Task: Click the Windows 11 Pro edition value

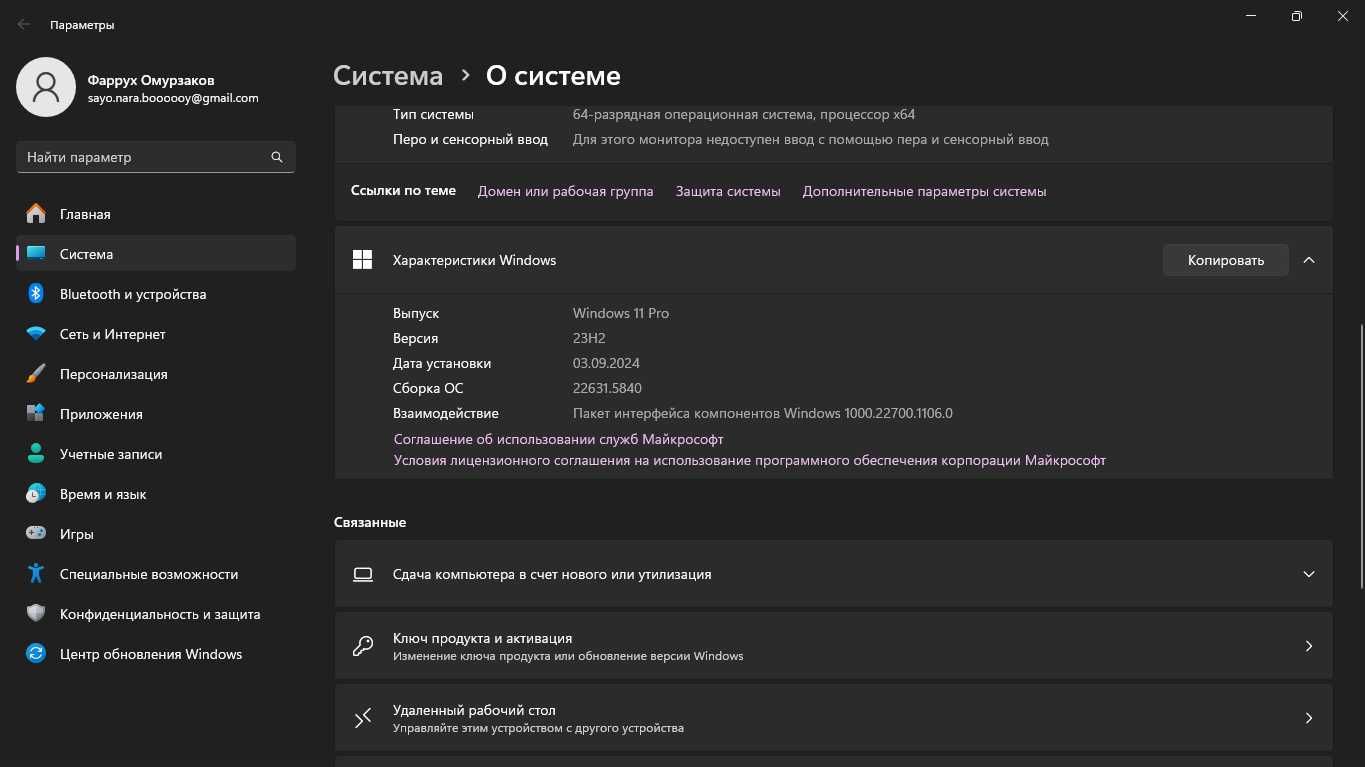Action: [x=621, y=313]
